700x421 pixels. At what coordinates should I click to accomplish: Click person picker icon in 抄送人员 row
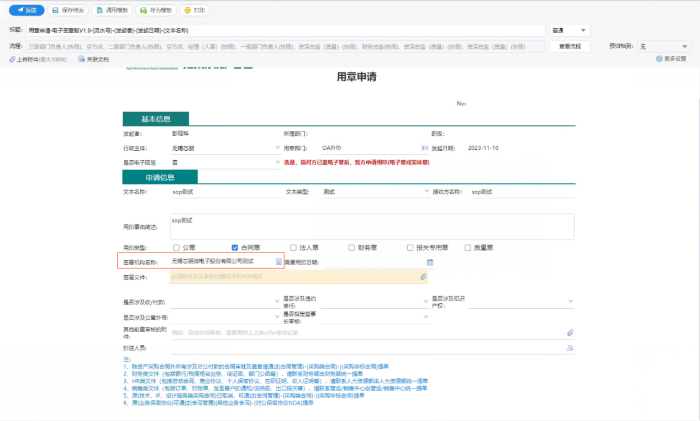click(570, 347)
